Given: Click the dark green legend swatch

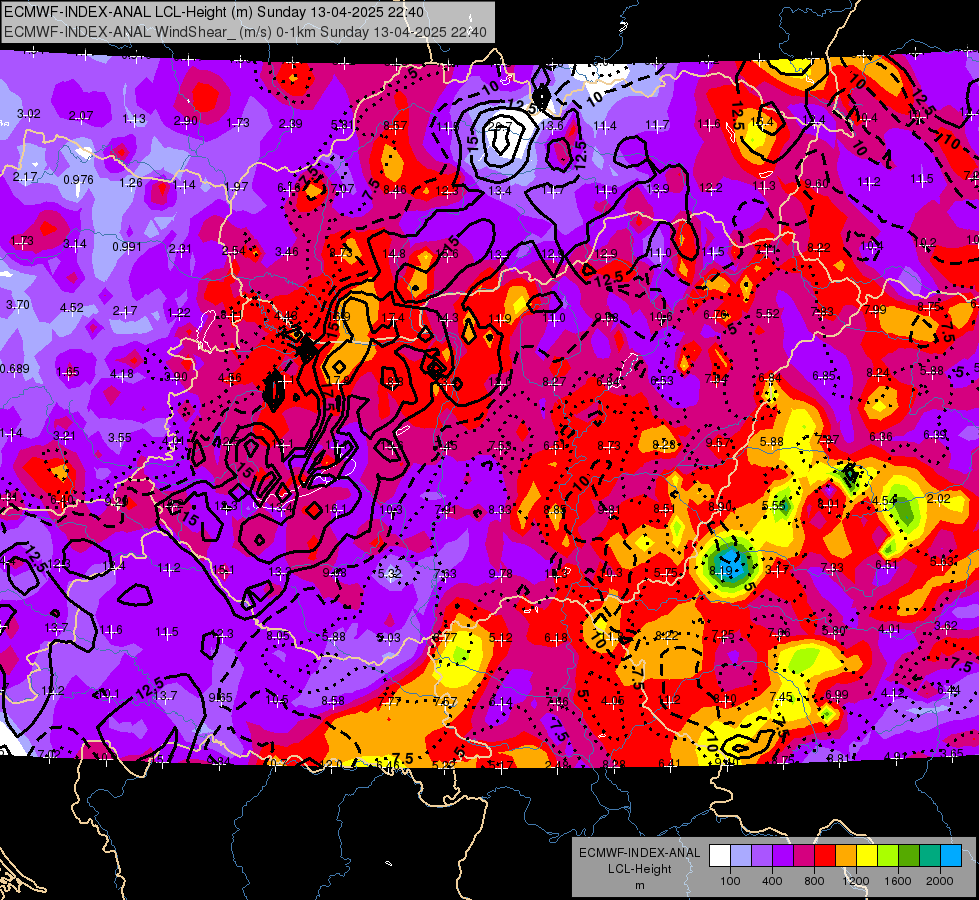Looking at the screenshot, I should [908, 856].
